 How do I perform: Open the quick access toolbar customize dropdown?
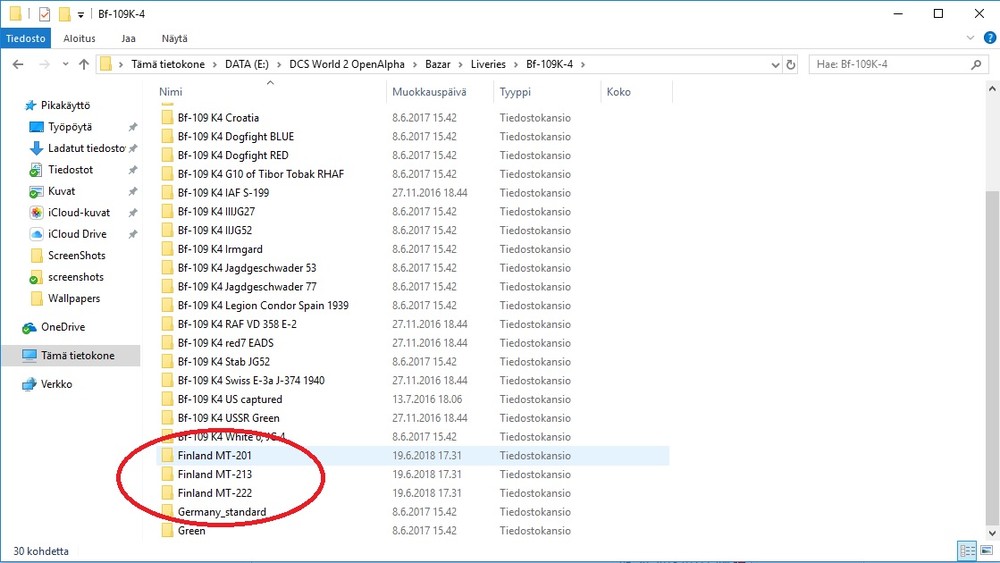[x=80, y=14]
